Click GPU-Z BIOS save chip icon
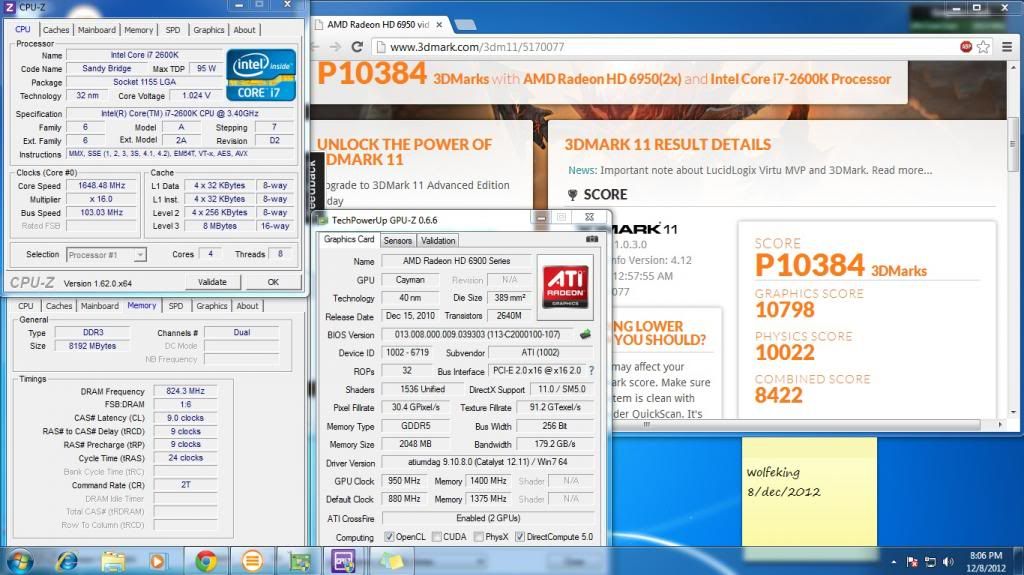Image resolution: width=1024 pixels, height=575 pixels. tap(585, 334)
